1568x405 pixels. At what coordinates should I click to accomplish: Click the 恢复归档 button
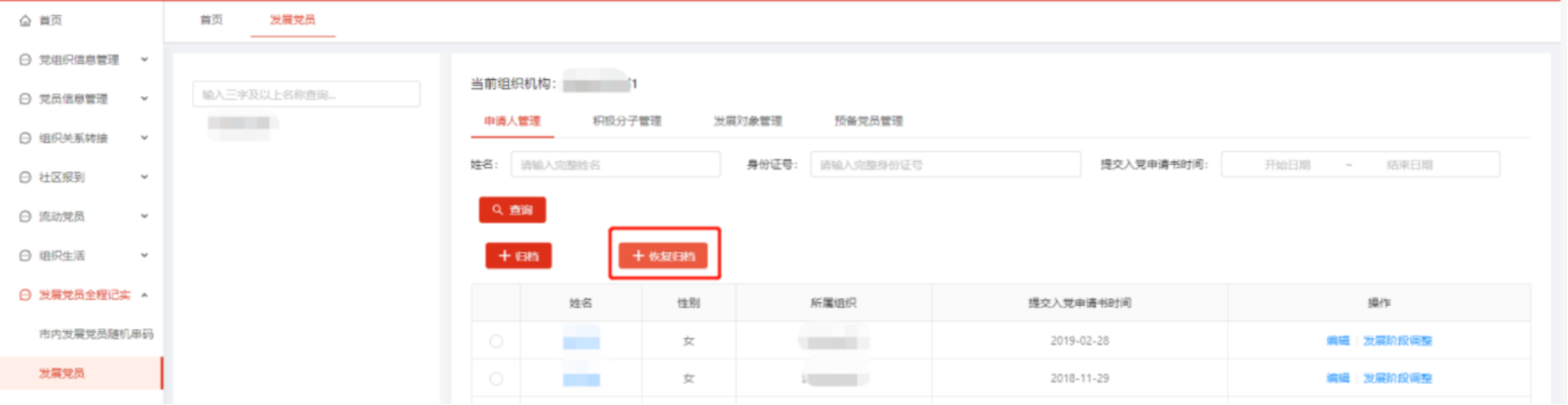click(x=663, y=256)
